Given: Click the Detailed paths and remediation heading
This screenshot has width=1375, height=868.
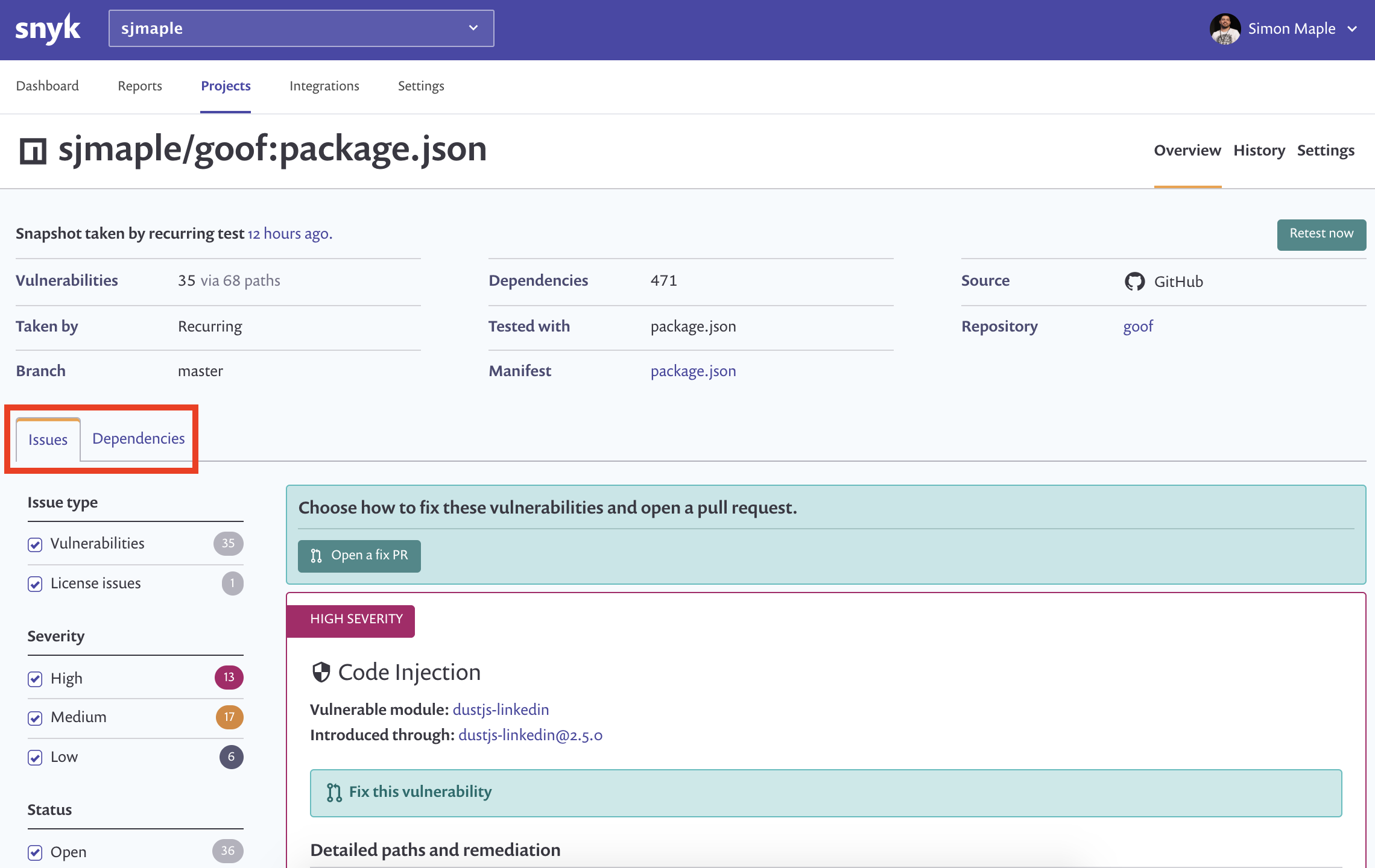Looking at the screenshot, I should coord(435,850).
